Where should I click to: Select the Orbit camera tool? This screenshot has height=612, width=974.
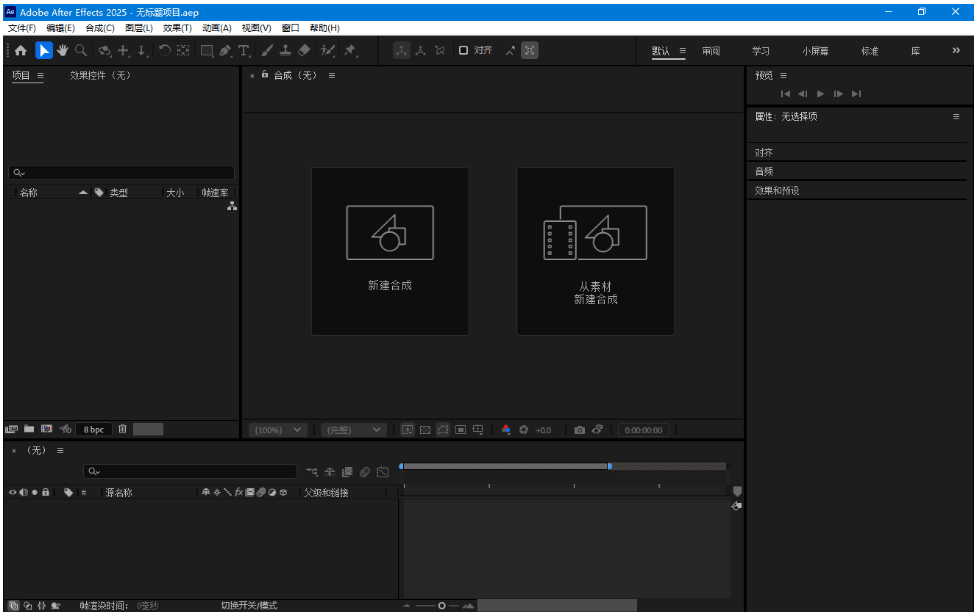[x=104, y=51]
